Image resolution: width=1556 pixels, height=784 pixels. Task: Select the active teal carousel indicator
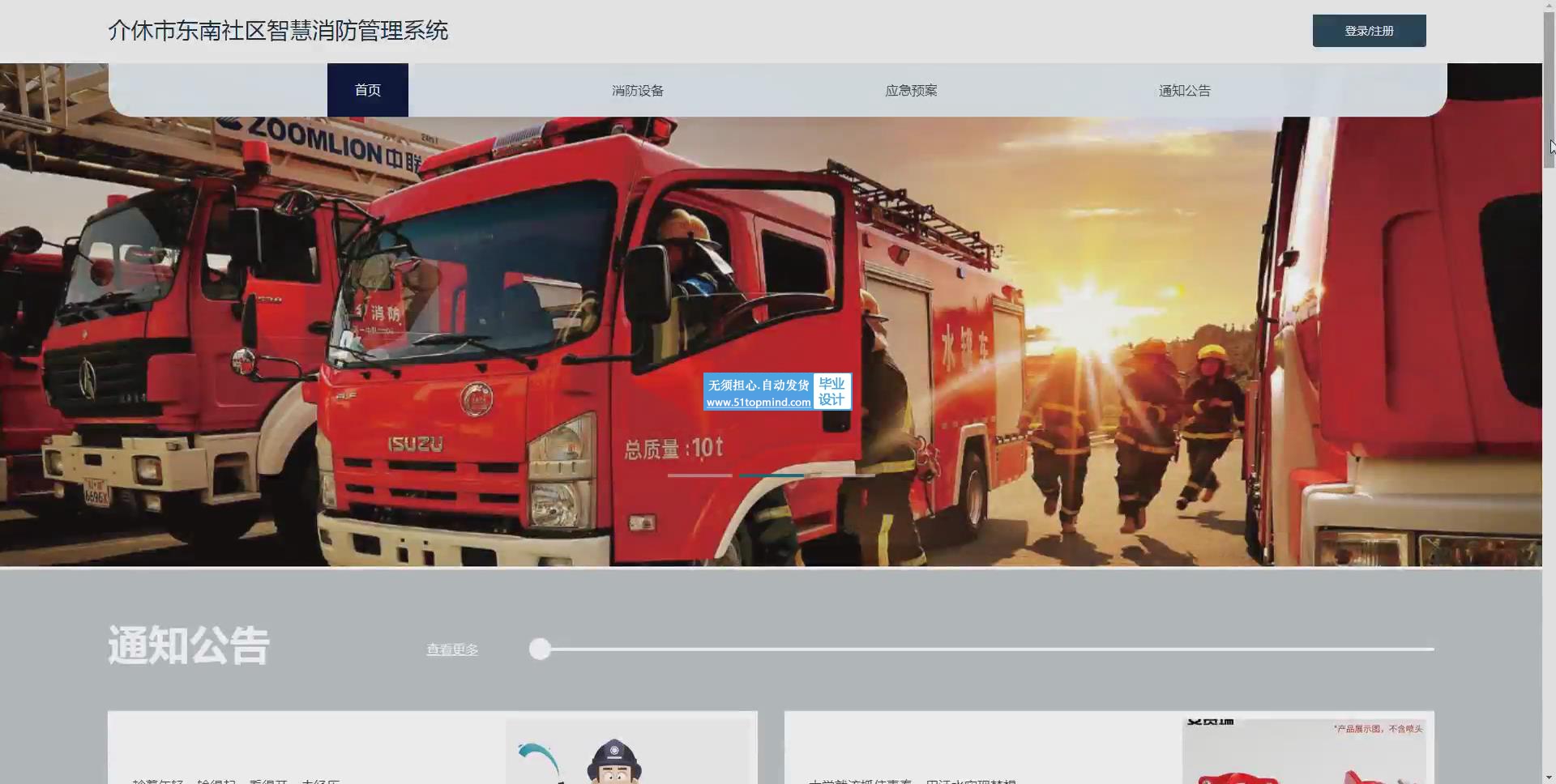(x=771, y=475)
